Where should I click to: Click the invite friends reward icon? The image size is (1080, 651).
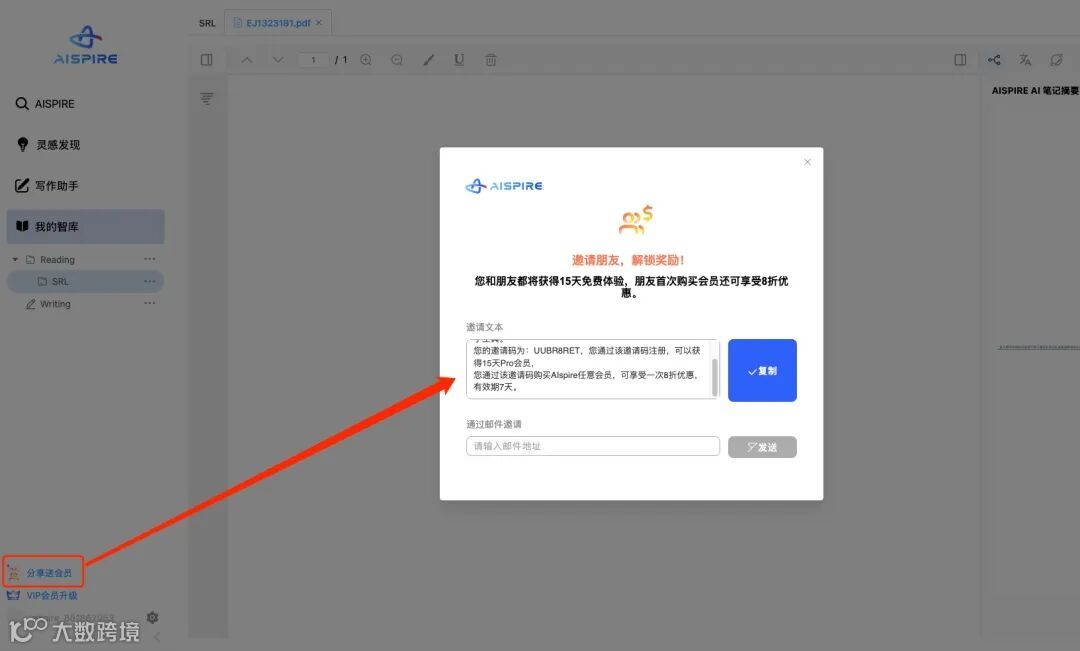click(635, 220)
